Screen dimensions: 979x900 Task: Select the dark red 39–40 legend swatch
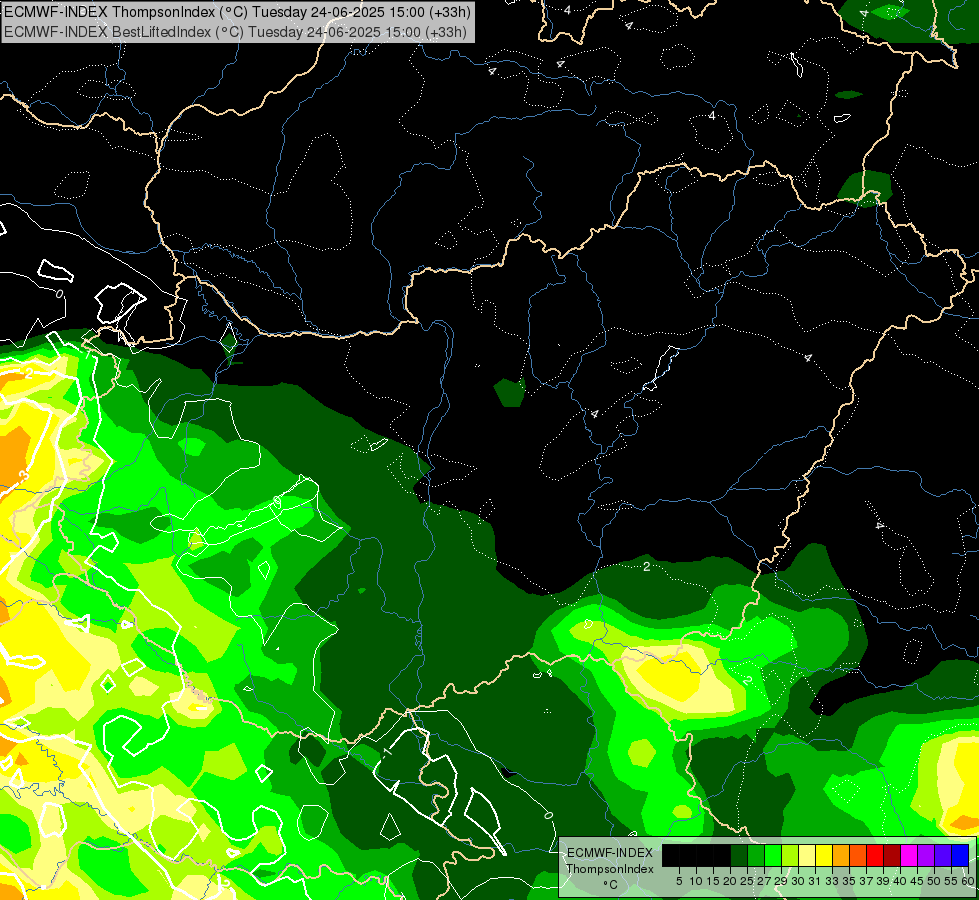pos(892,855)
